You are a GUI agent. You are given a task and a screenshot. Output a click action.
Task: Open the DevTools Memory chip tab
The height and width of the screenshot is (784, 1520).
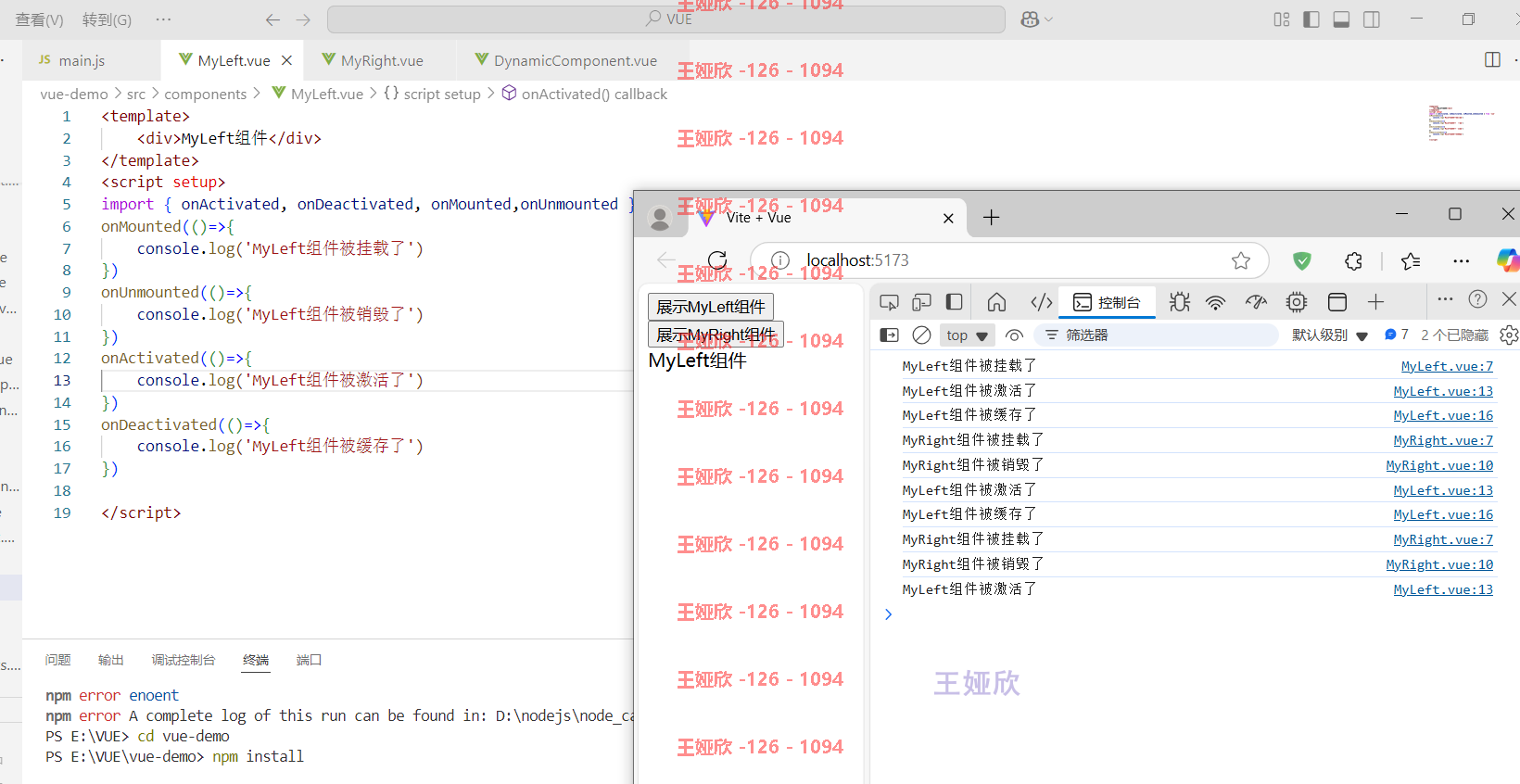pos(1297,302)
